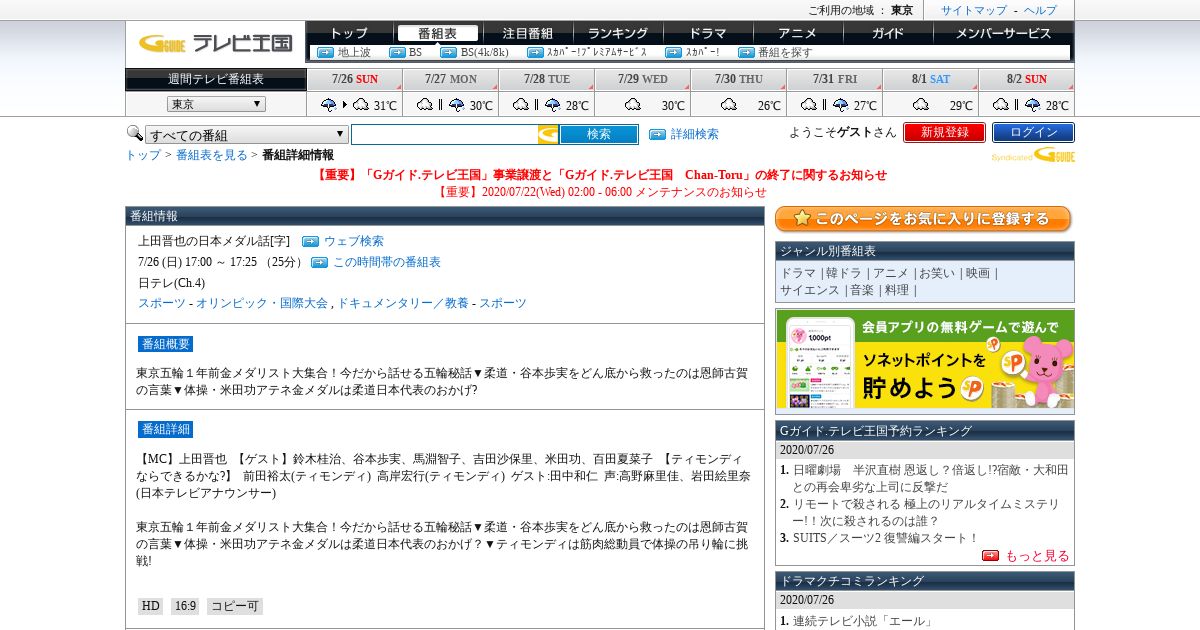Open the ランキング menu
The width and height of the screenshot is (1200, 630).
point(617,33)
